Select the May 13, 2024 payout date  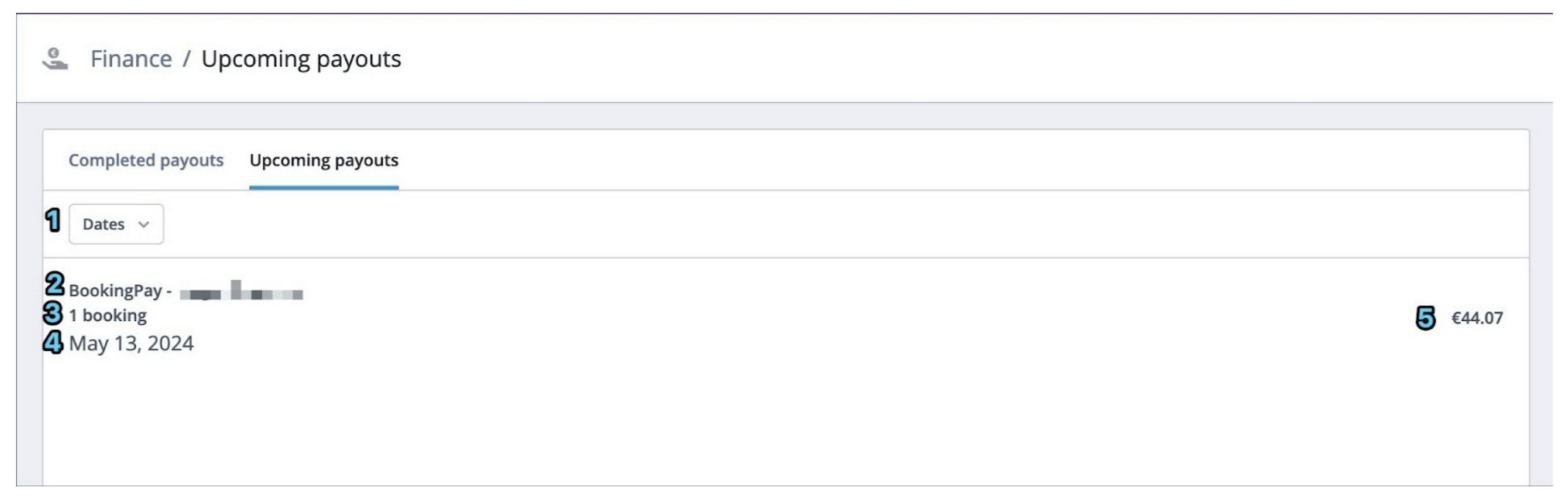131,344
